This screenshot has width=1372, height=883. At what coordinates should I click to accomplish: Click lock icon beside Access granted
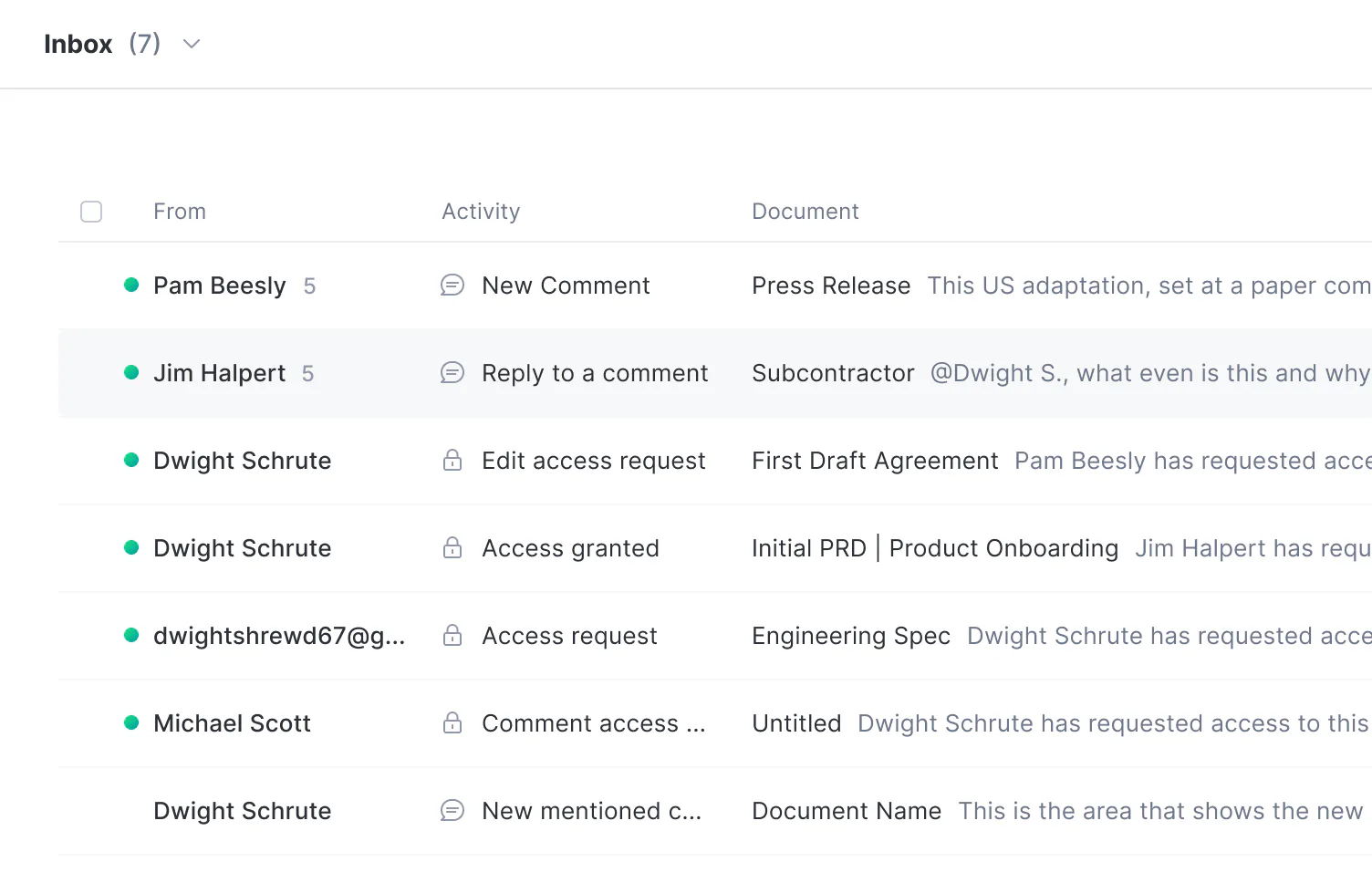pos(452,547)
